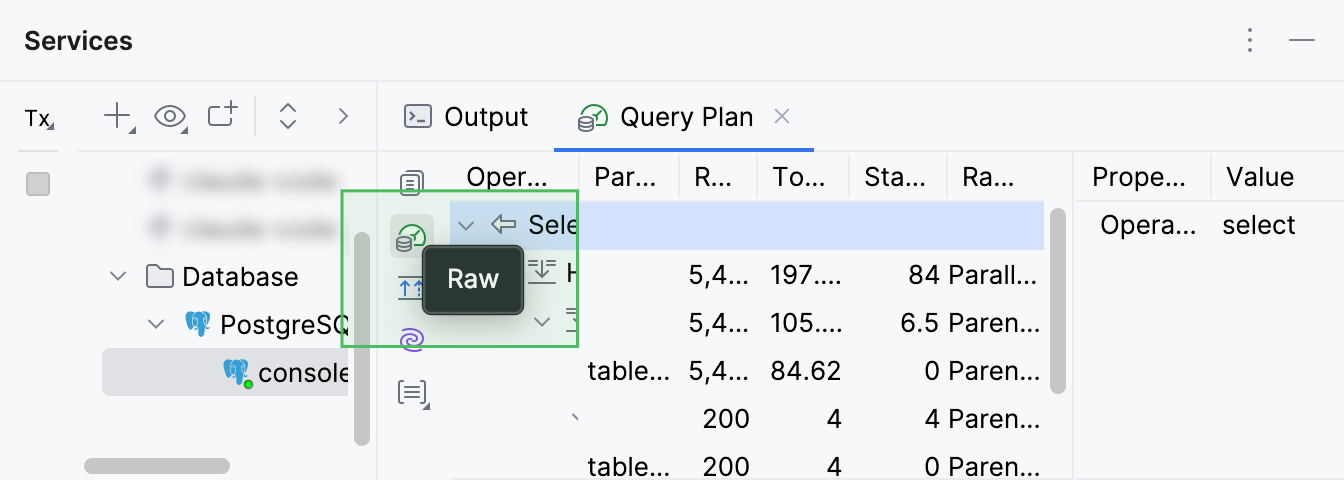This screenshot has height=480, width=1344.
Task: Hide the Services tool window
Action: coord(1301,40)
